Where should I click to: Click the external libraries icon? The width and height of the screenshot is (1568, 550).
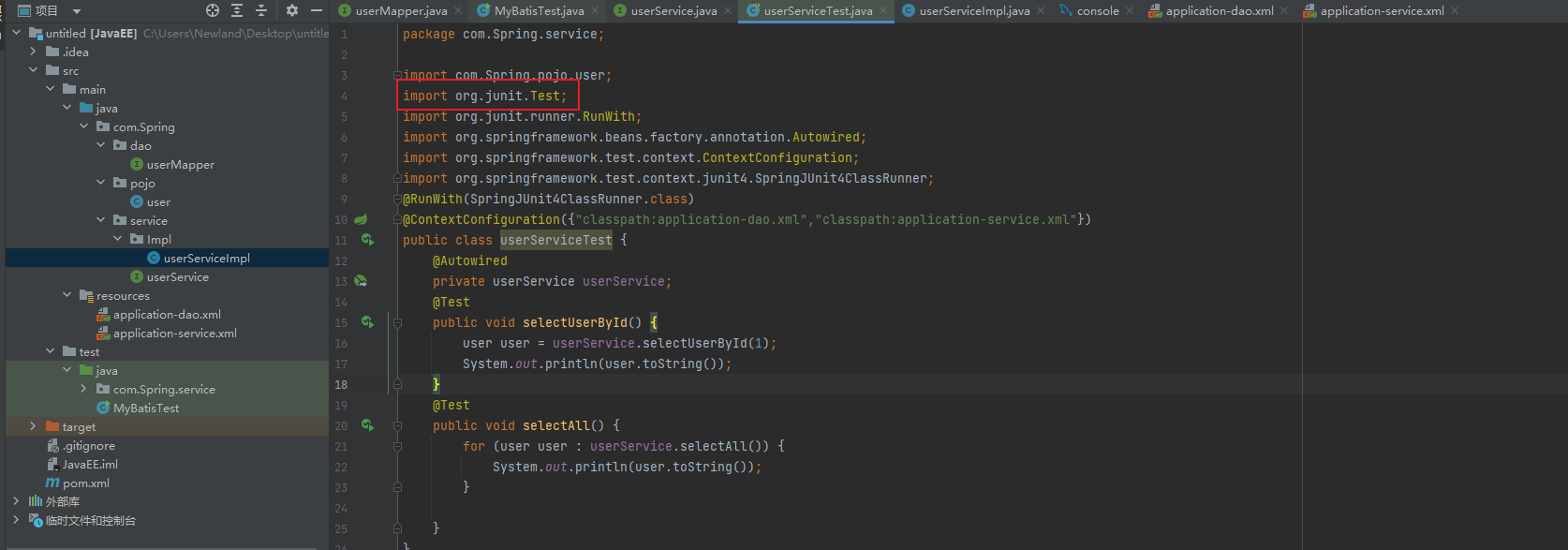(x=36, y=501)
